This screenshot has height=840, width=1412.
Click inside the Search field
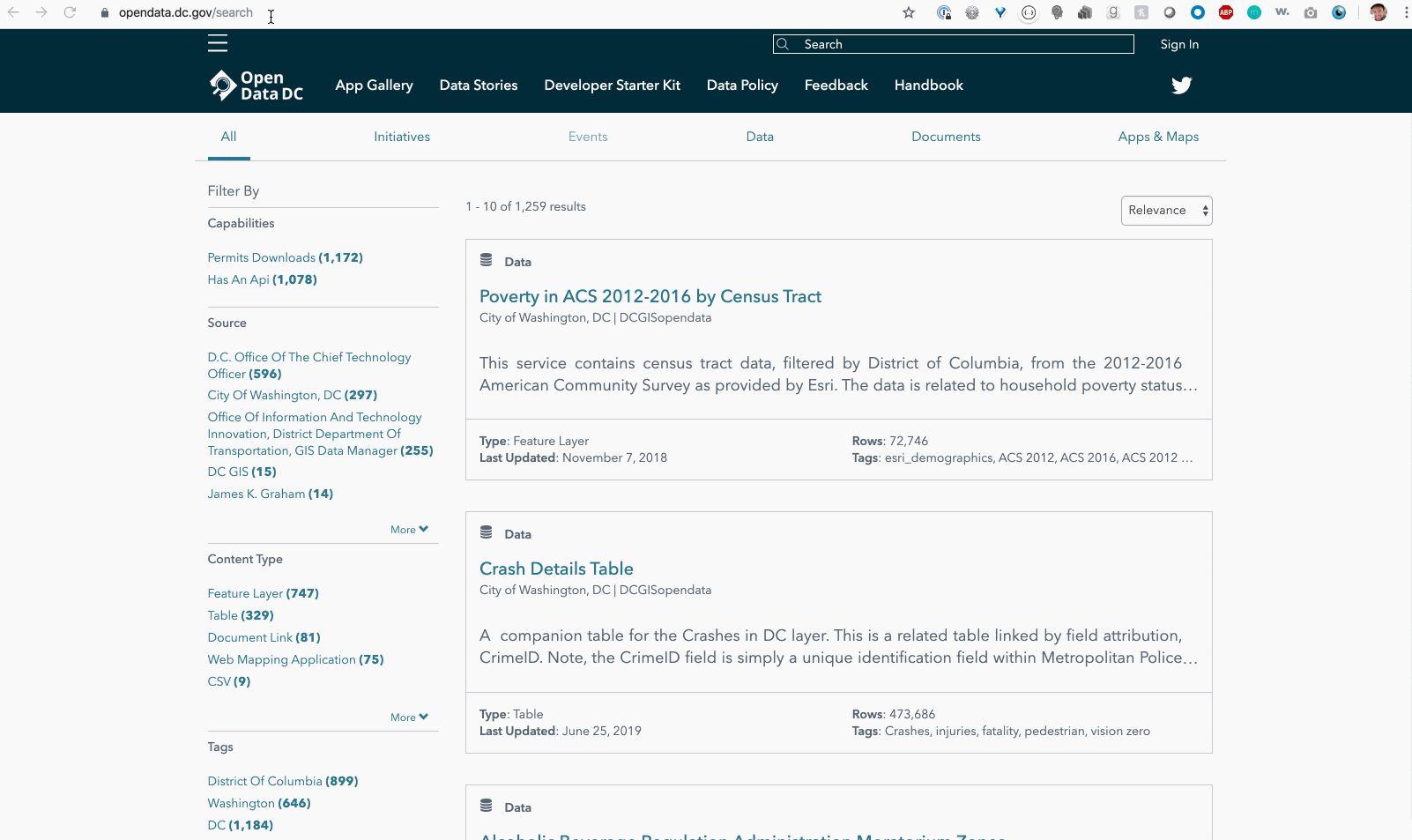click(x=952, y=43)
